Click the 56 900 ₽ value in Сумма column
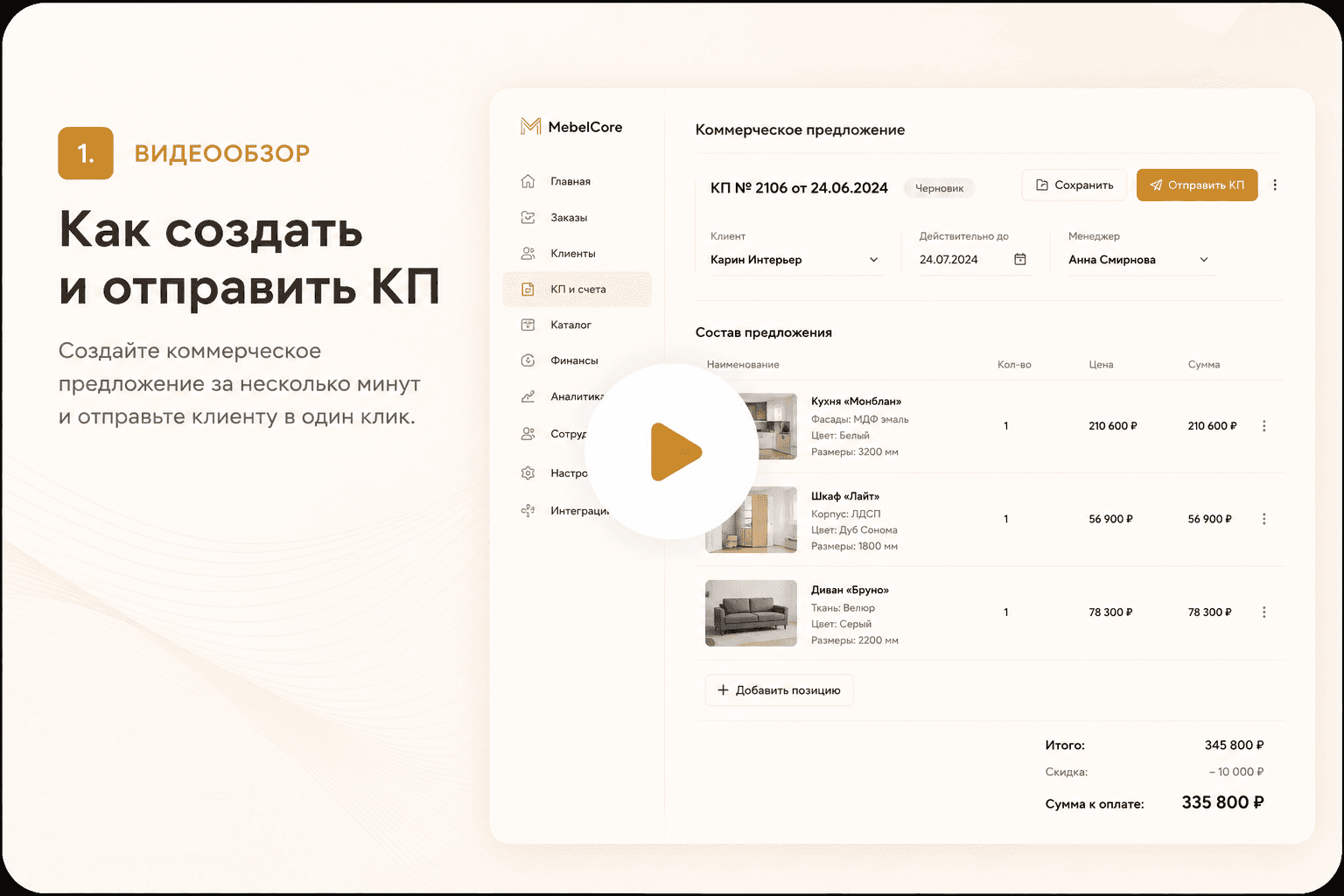 (1209, 519)
